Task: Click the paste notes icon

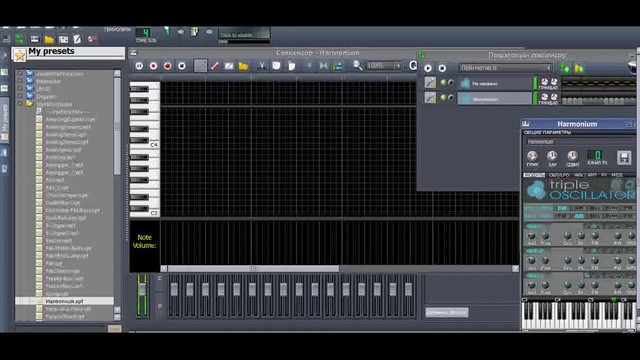Action: pos(291,66)
